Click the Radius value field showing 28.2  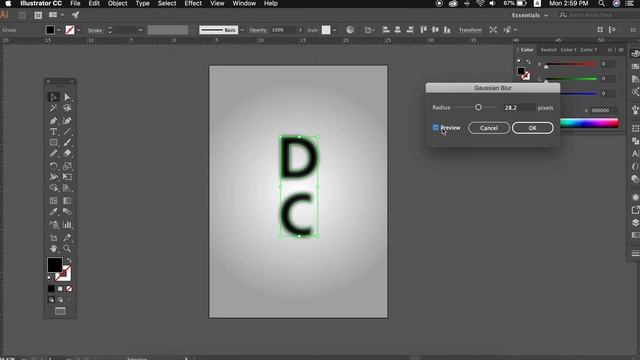[518, 108]
